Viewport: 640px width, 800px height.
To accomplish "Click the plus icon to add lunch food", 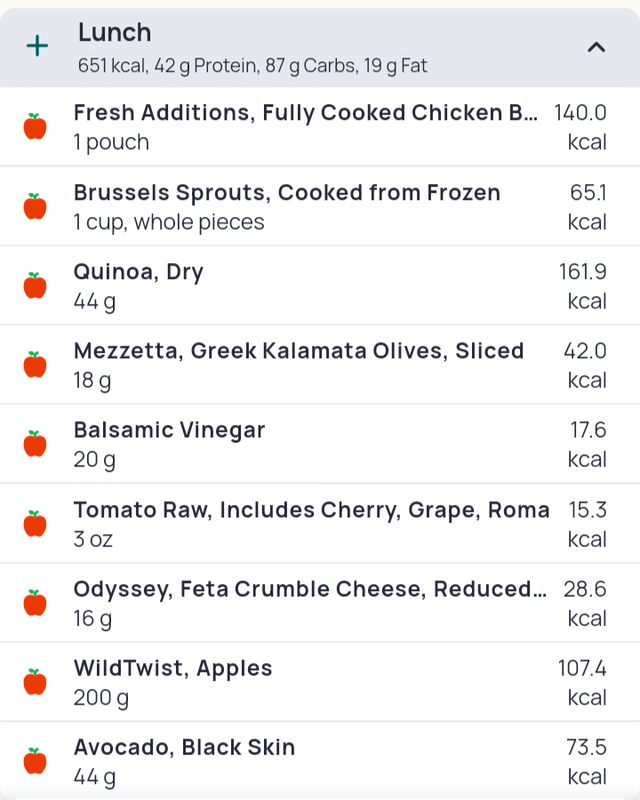I will (x=37, y=46).
